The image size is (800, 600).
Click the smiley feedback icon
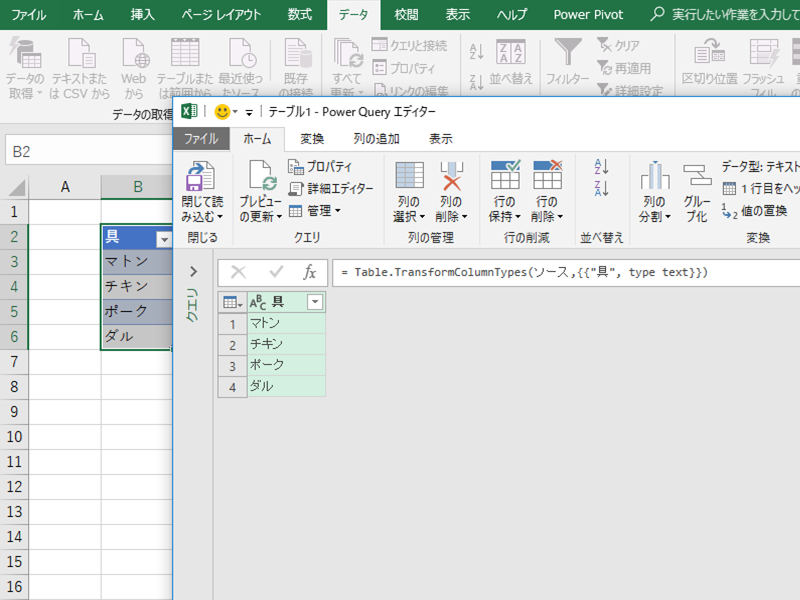[x=222, y=112]
